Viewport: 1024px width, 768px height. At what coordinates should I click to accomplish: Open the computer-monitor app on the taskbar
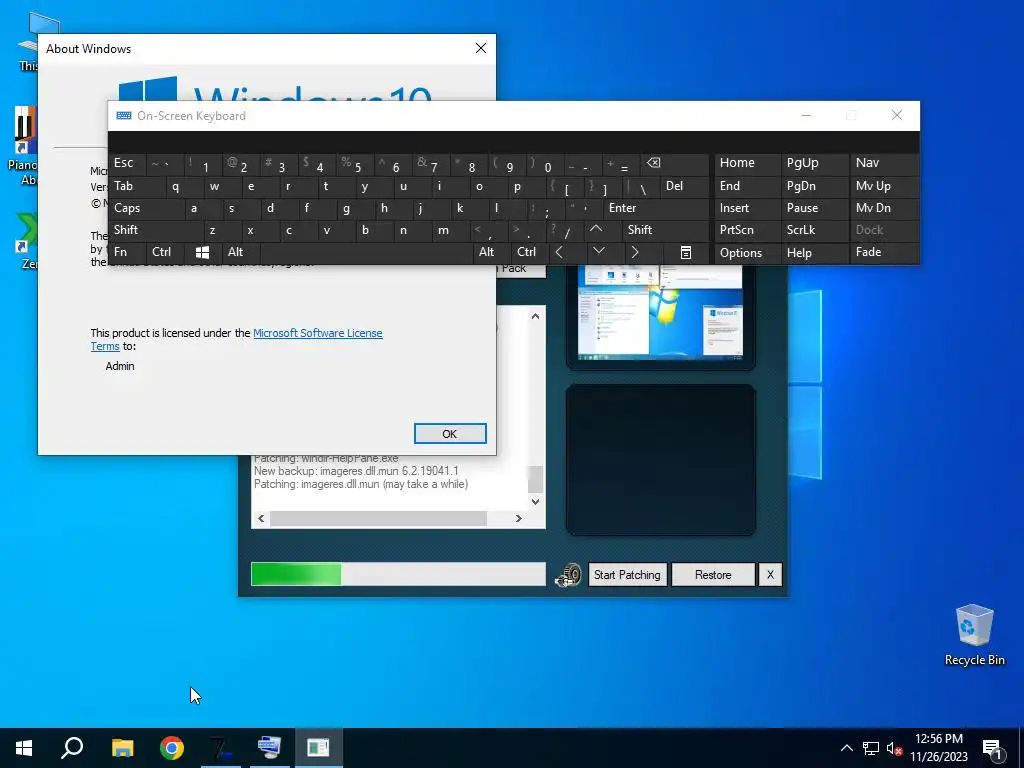tap(270, 748)
